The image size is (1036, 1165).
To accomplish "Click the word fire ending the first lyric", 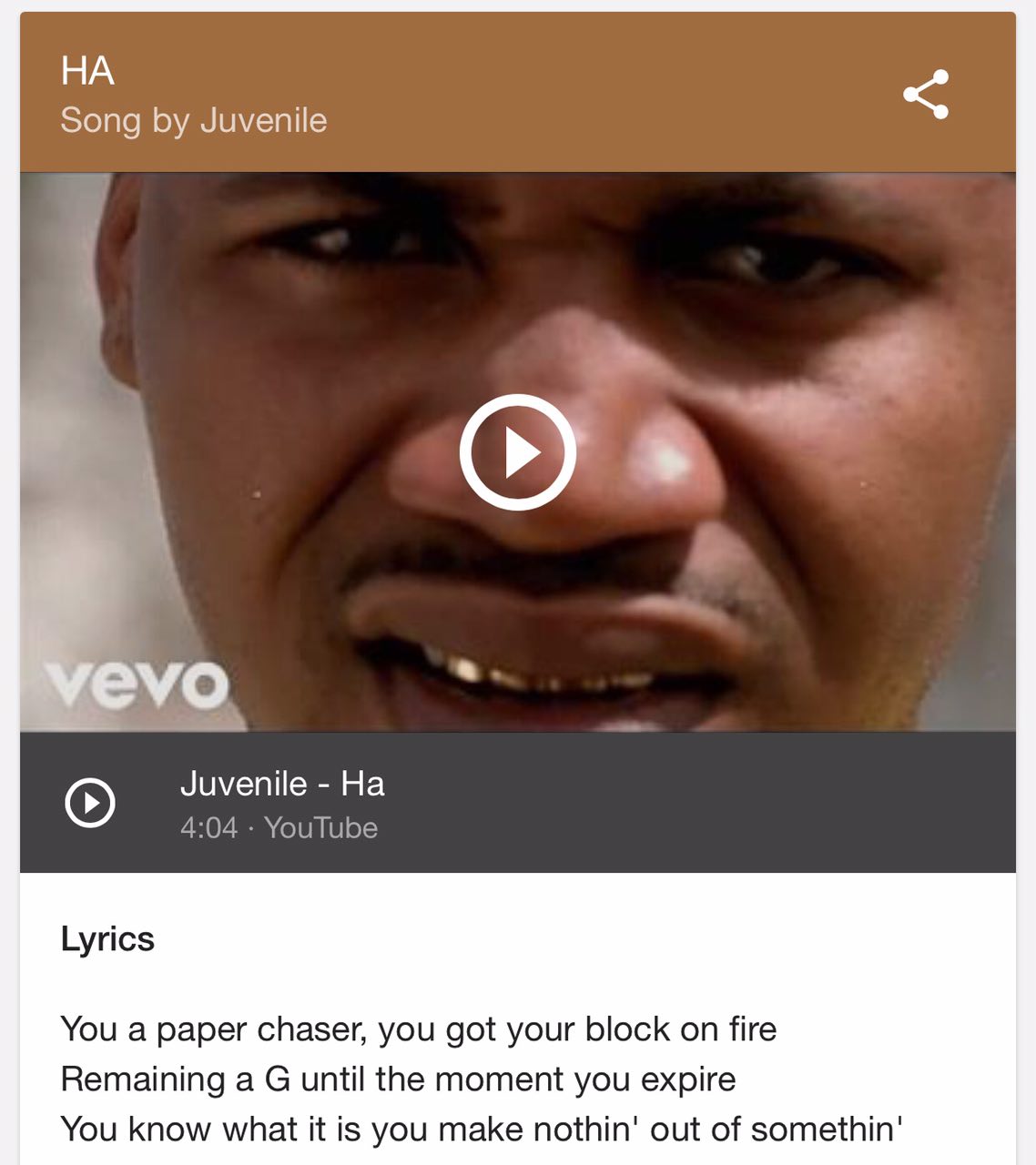I will (x=753, y=1029).
